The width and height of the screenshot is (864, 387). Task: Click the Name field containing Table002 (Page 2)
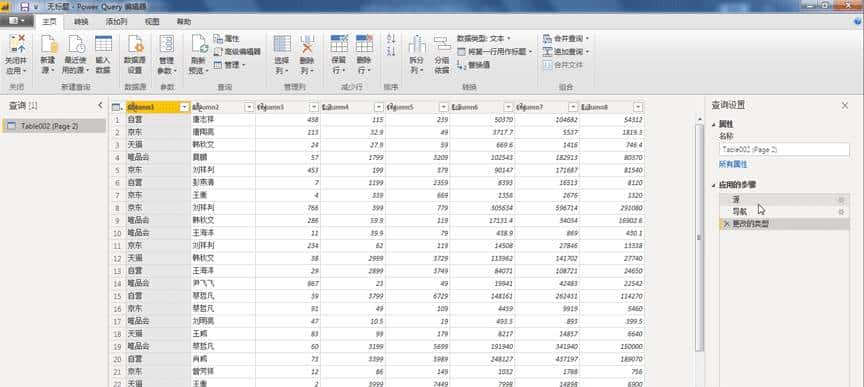(x=784, y=149)
